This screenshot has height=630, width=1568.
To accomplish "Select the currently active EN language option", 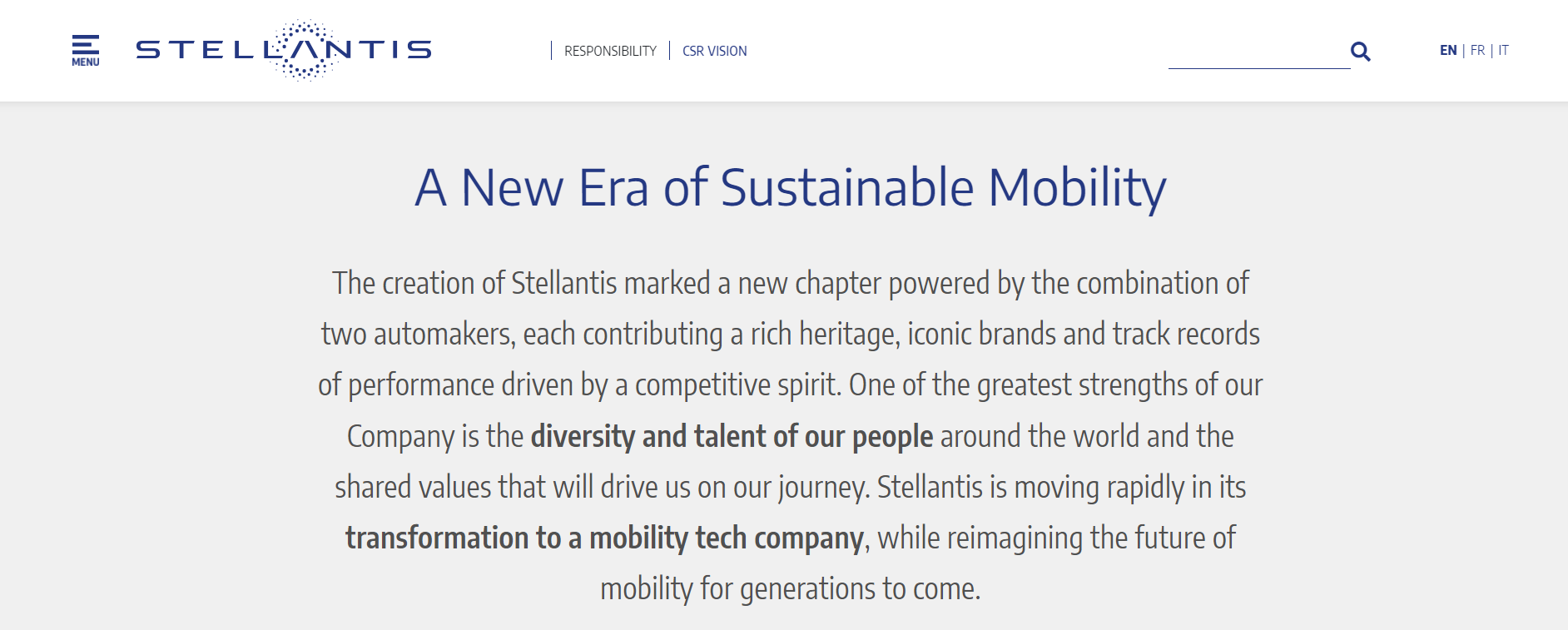I will pyautogui.click(x=1449, y=49).
